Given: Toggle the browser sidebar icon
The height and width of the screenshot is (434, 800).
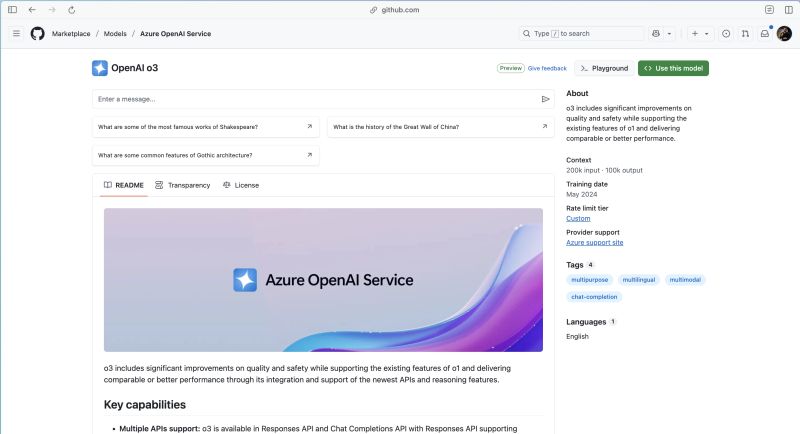Looking at the screenshot, I should 12,10.
